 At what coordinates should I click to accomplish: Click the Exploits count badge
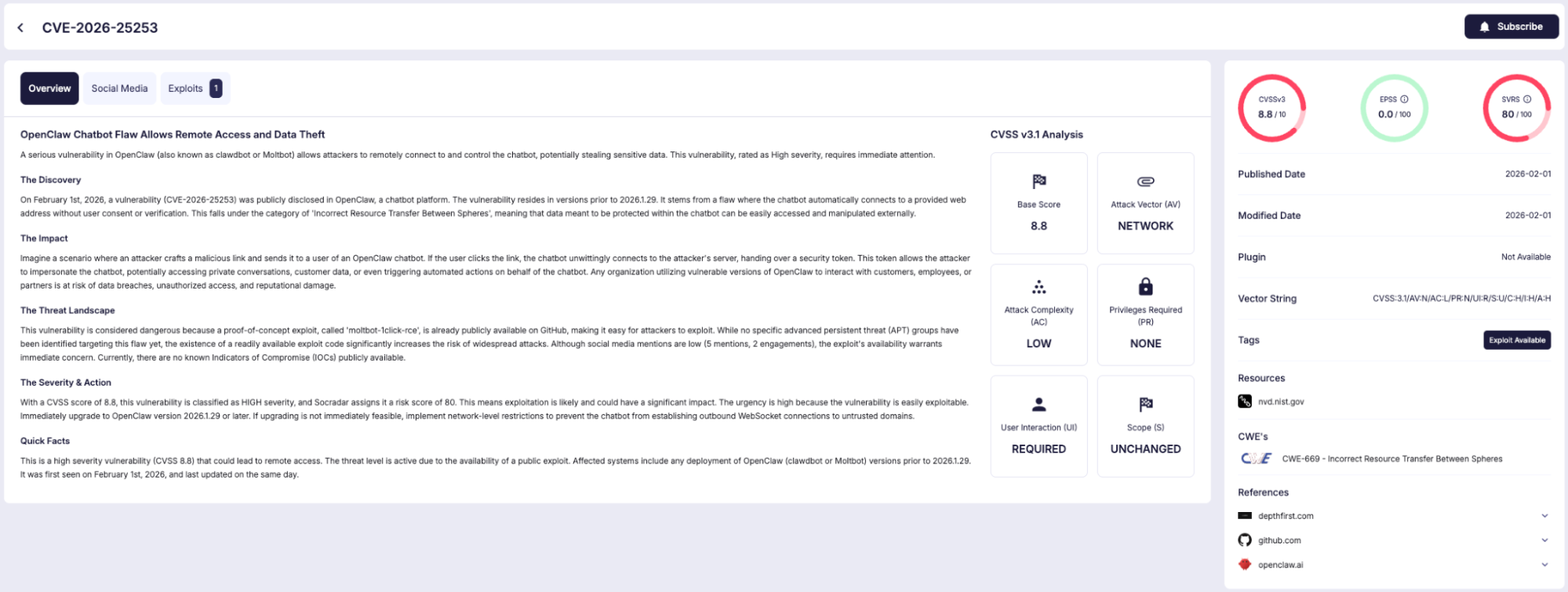216,89
